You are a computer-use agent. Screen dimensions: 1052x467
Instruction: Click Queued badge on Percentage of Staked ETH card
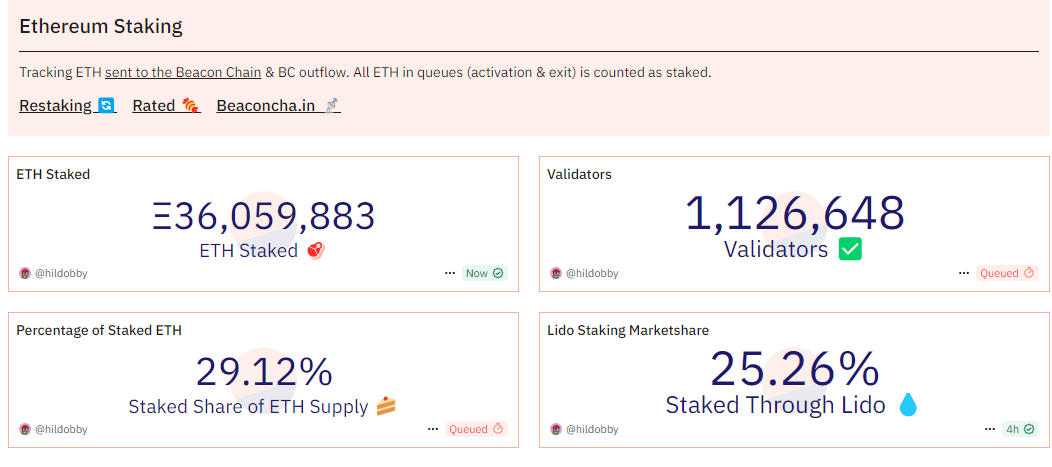(476, 429)
